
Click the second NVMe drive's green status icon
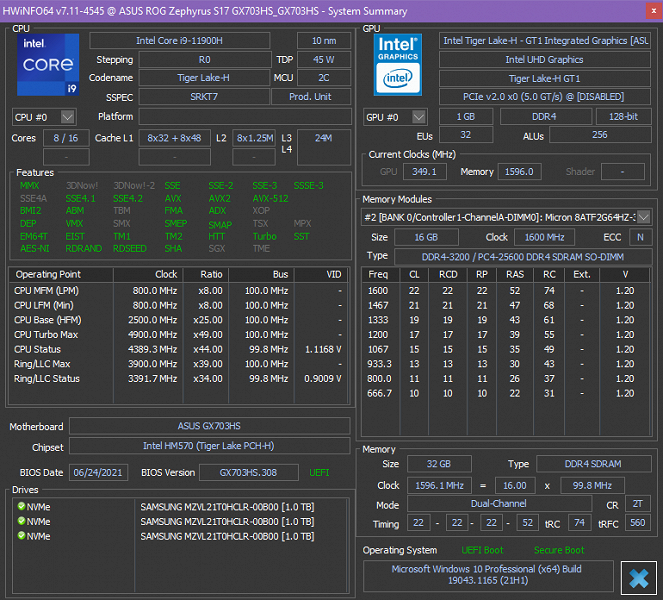point(21,522)
